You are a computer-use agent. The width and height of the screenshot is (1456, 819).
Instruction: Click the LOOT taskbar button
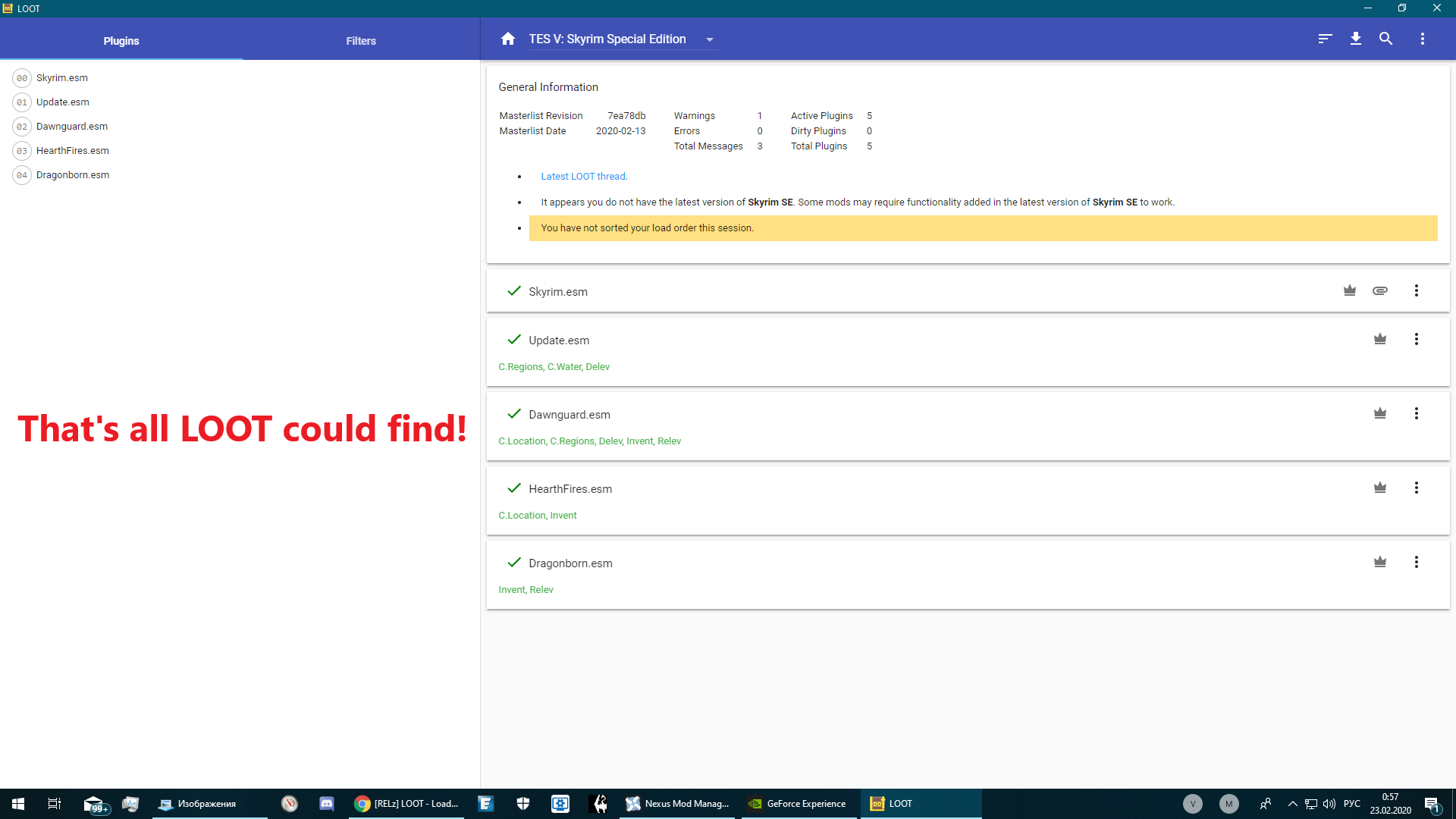click(920, 804)
